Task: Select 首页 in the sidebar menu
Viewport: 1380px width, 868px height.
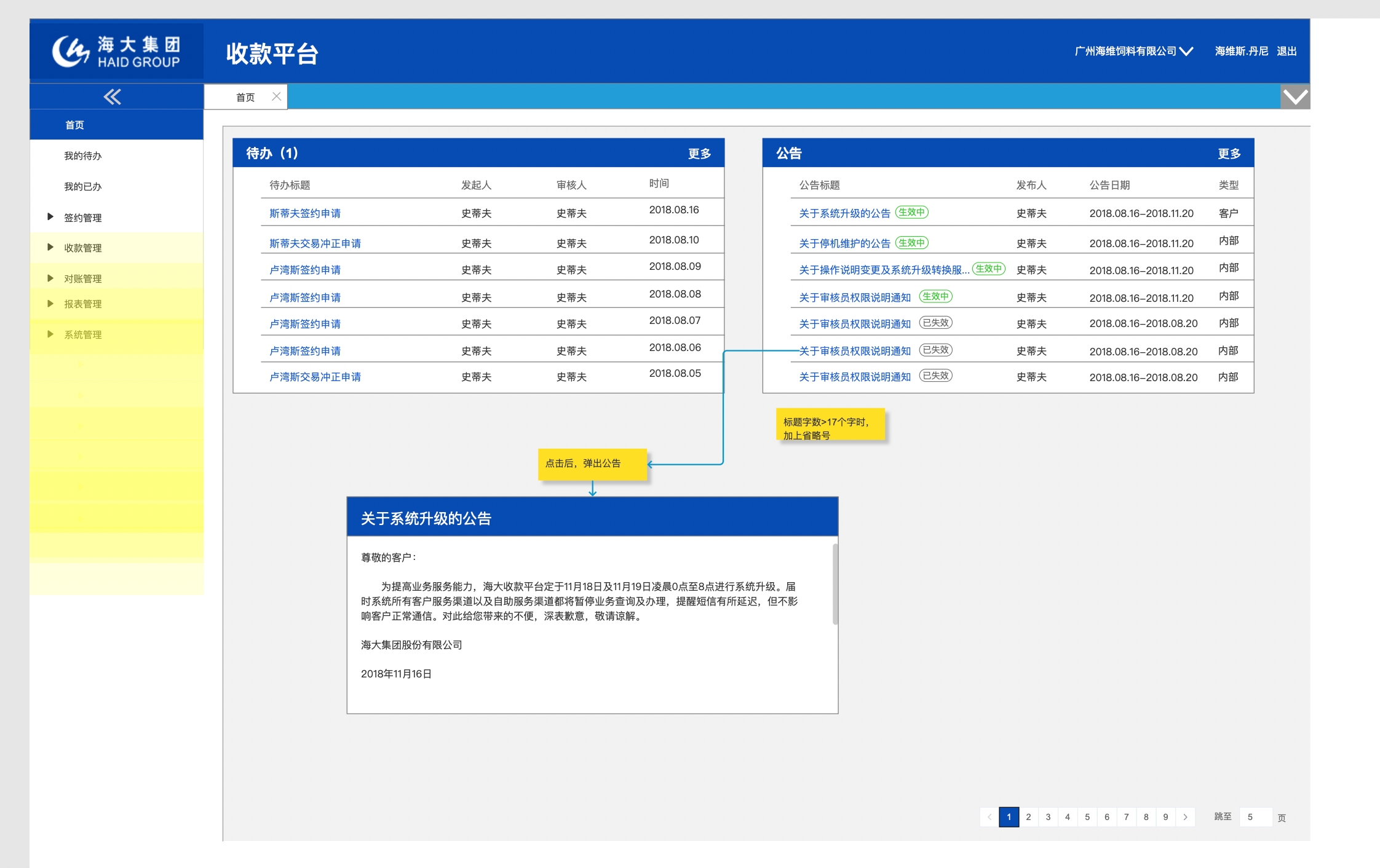Action: (x=116, y=125)
